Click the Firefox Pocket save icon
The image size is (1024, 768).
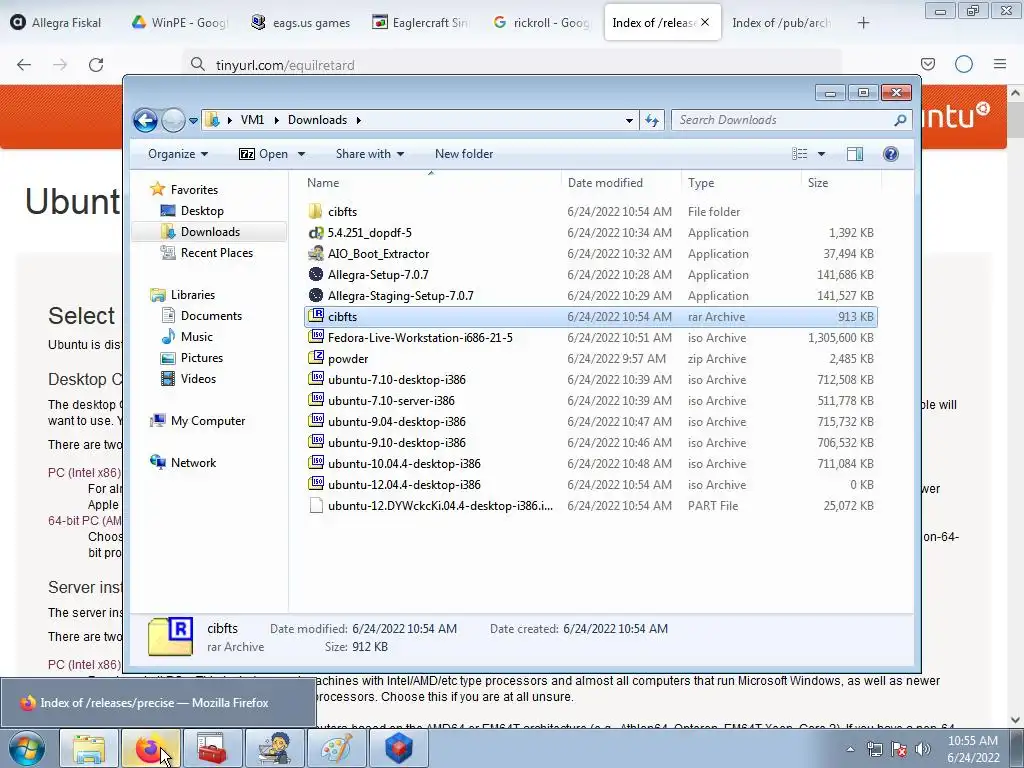coord(928,64)
